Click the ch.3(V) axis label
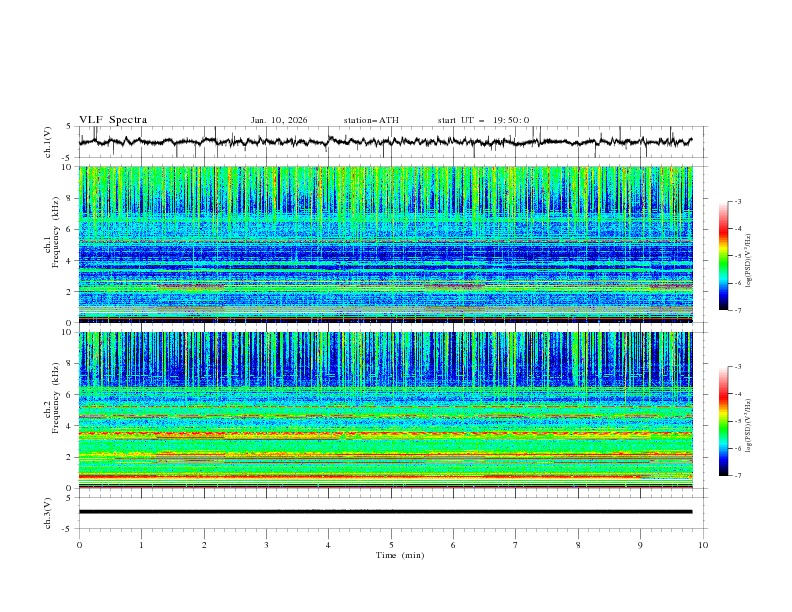The height and width of the screenshot is (612, 792). click(47, 512)
